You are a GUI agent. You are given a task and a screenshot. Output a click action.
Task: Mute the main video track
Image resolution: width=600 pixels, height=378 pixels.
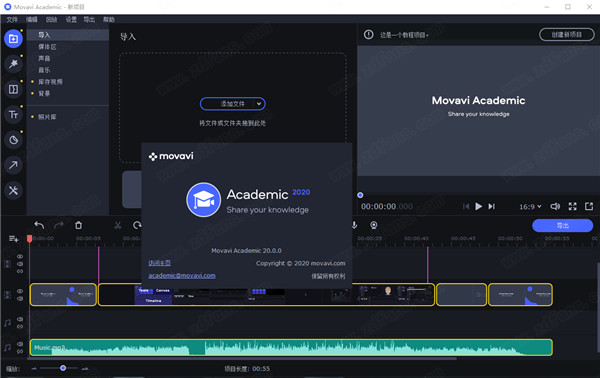coord(20,299)
